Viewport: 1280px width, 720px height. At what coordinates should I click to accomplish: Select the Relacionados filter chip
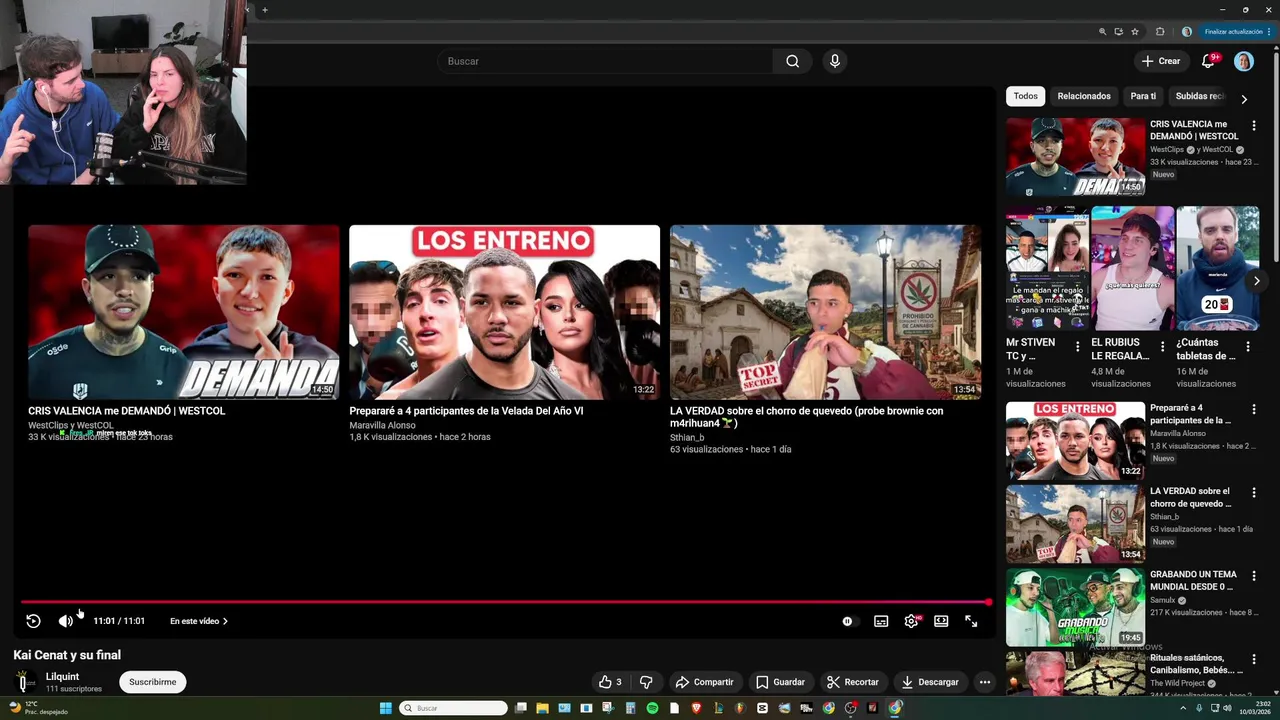(1084, 96)
